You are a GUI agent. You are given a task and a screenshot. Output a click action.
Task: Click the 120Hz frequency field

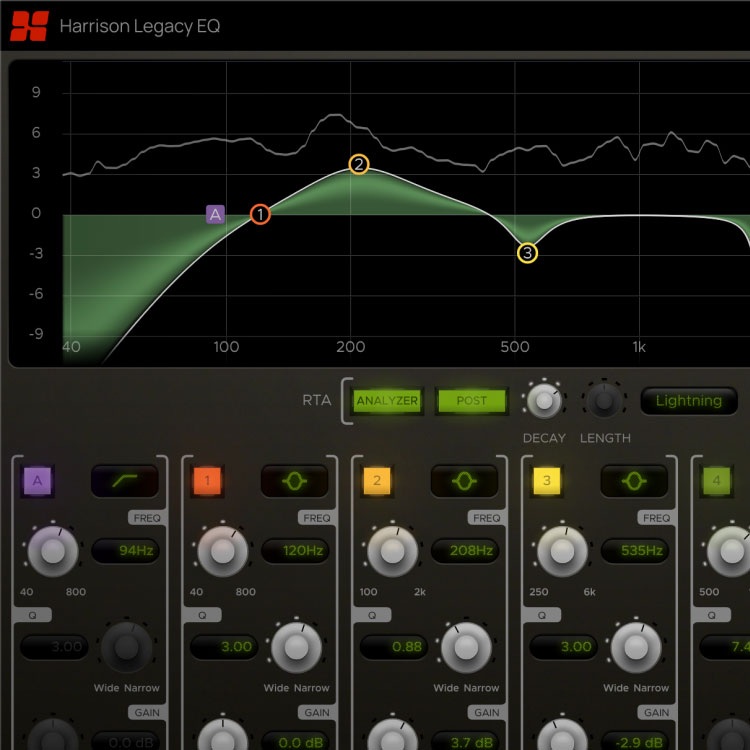pyautogui.click(x=295, y=551)
